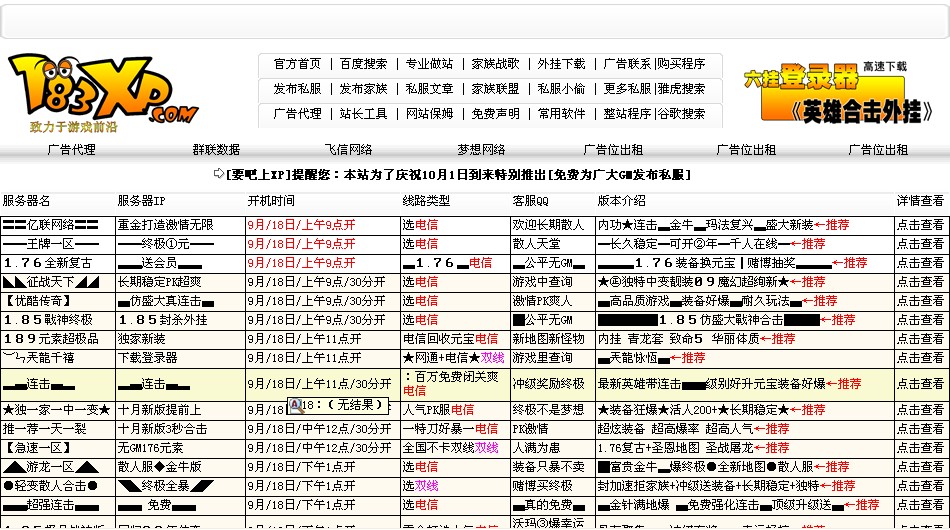Image resolution: width=950 pixels, height=530 pixels.
Task: Click the 群联数据 sponsor link
Action: 216,150
